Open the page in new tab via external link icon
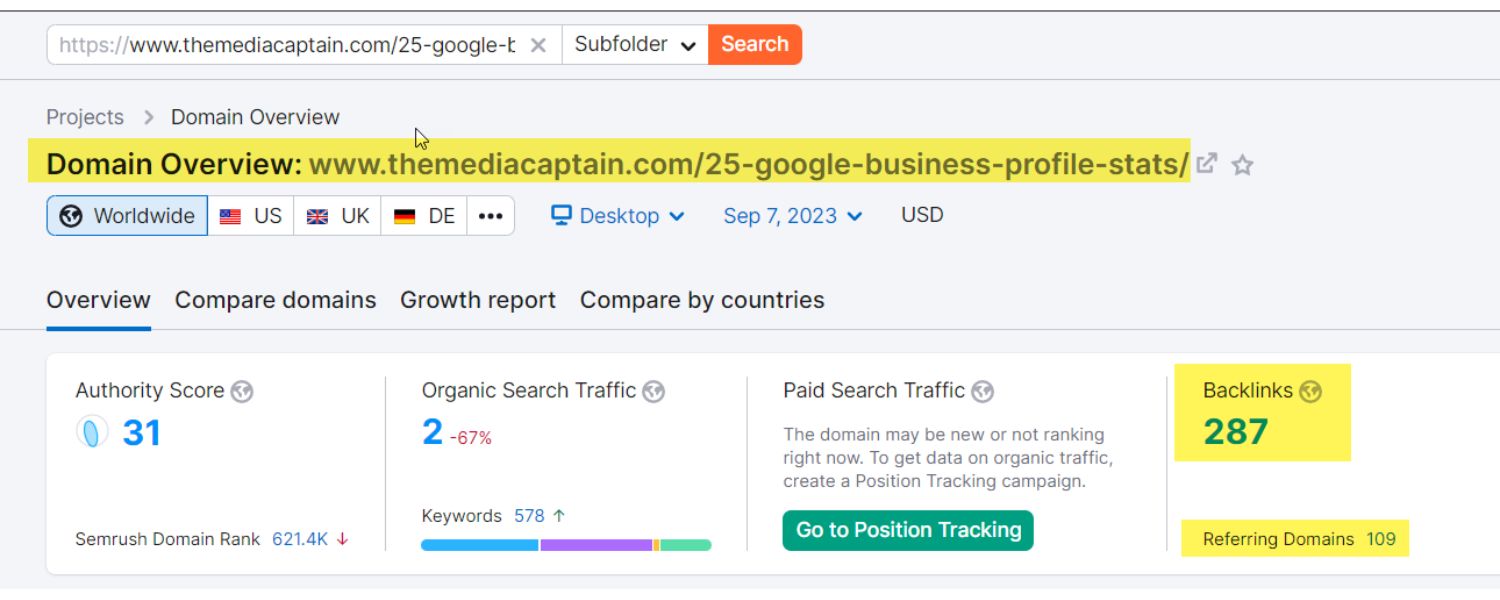1500x600 pixels. [1209, 164]
